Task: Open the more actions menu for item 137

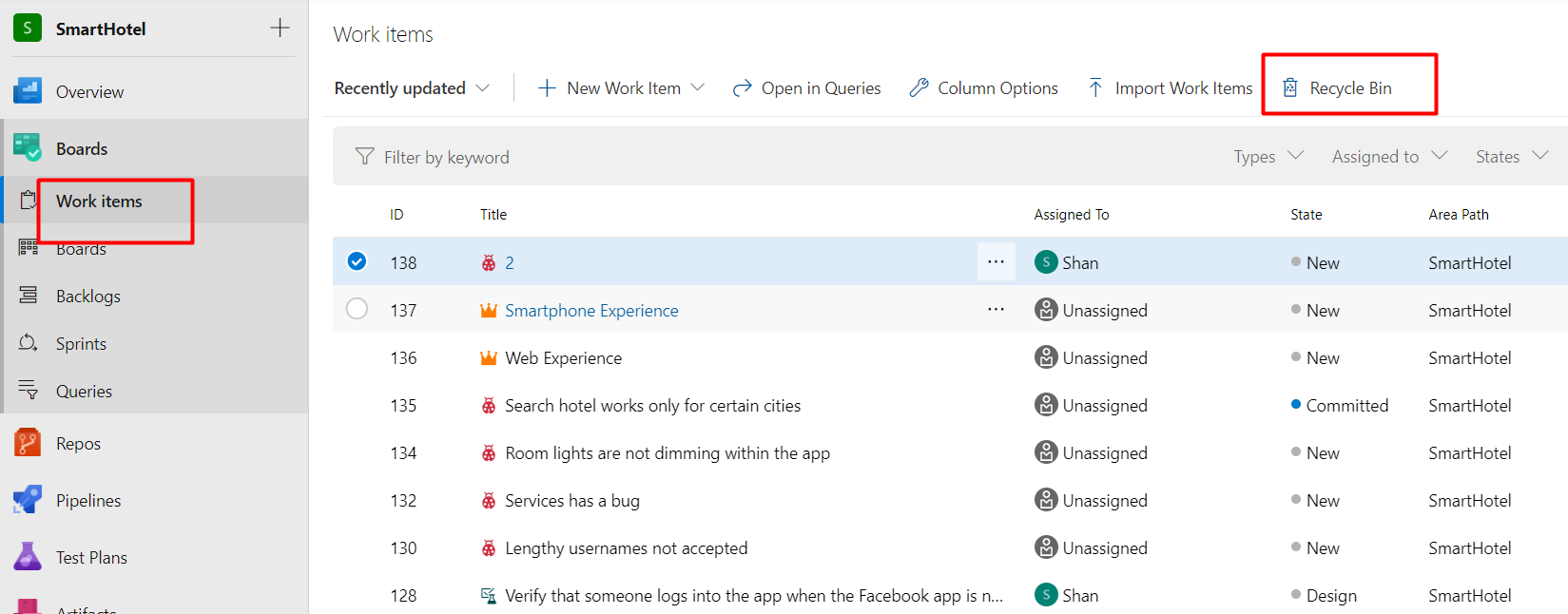Action: (996, 309)
